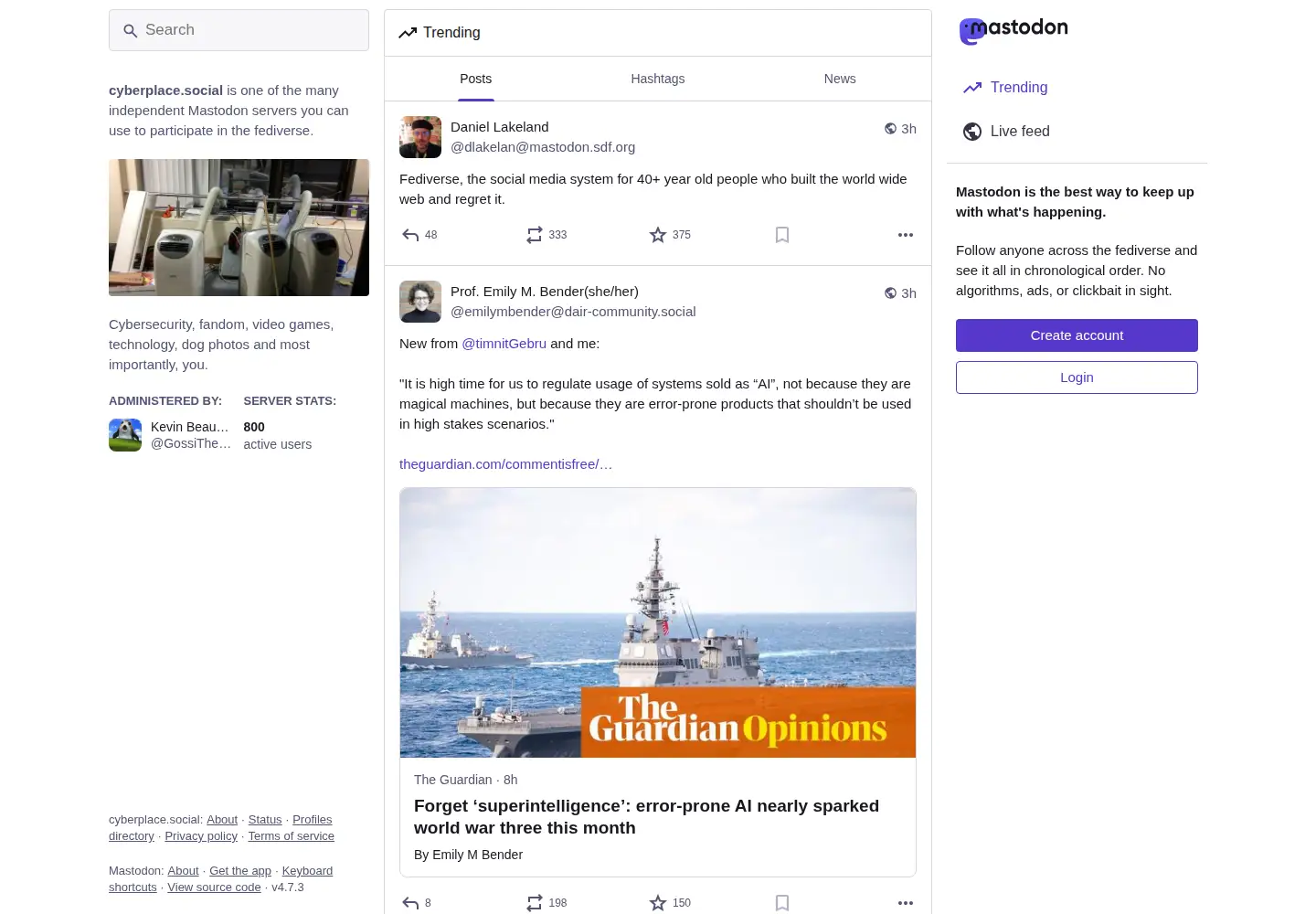Reply to Daniel Lakeland's post
Screen dimensions: 1316x914
[410, 235]
